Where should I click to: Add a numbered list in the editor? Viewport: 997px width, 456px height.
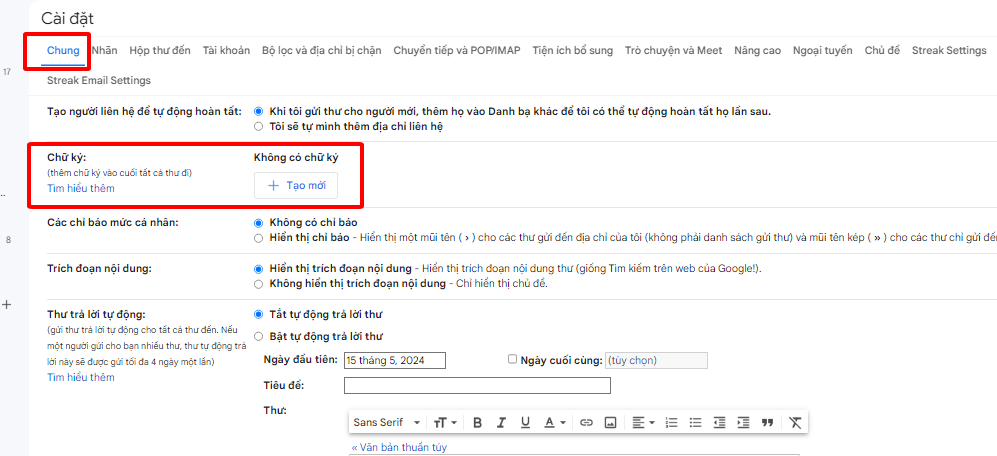(x=672, y=423)
